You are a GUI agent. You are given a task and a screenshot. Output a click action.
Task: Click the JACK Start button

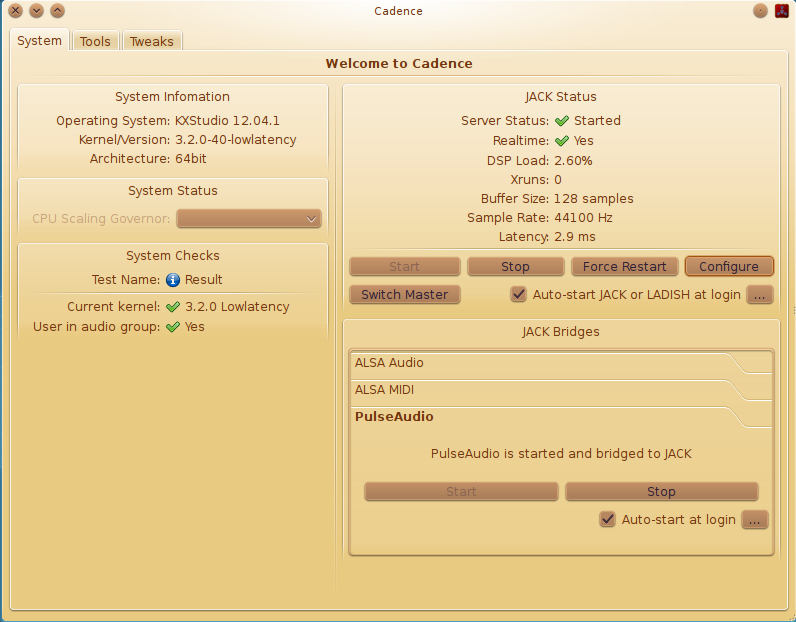tap(405, 267)
